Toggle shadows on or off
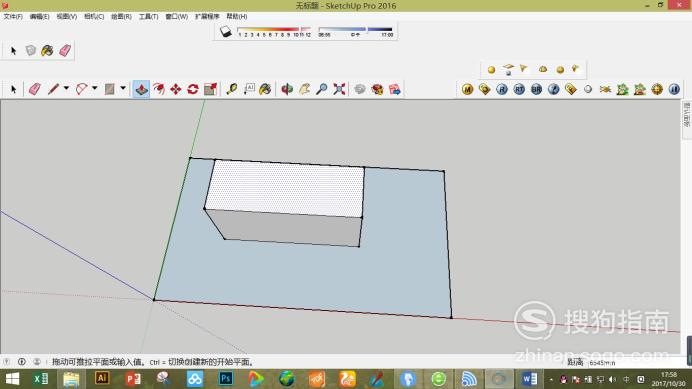 coord(226,32)
